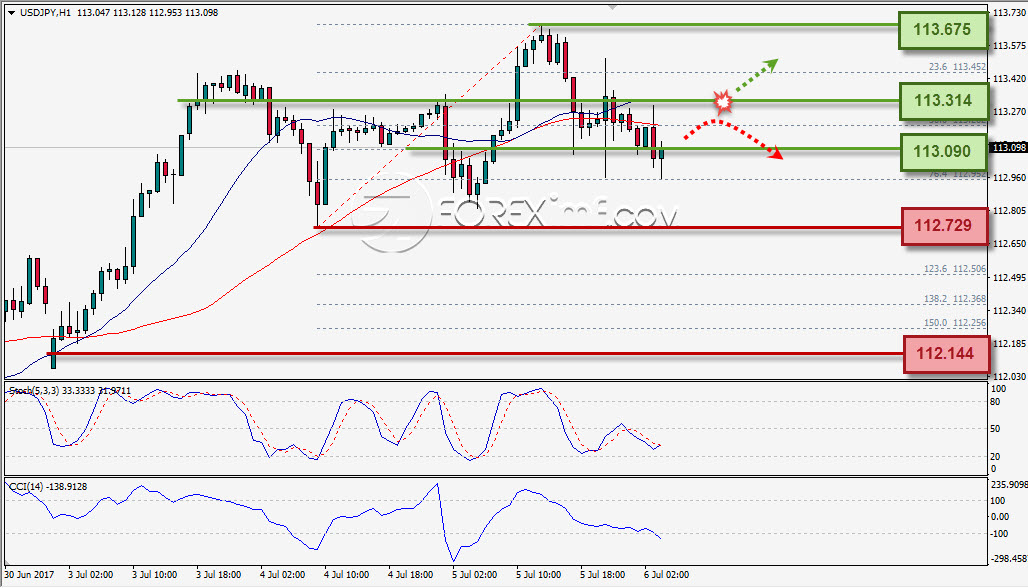The height and width of the screenshot is (588, 1028).
Task: Click the 112.144 red support label
Action: (x=945, y=354)
